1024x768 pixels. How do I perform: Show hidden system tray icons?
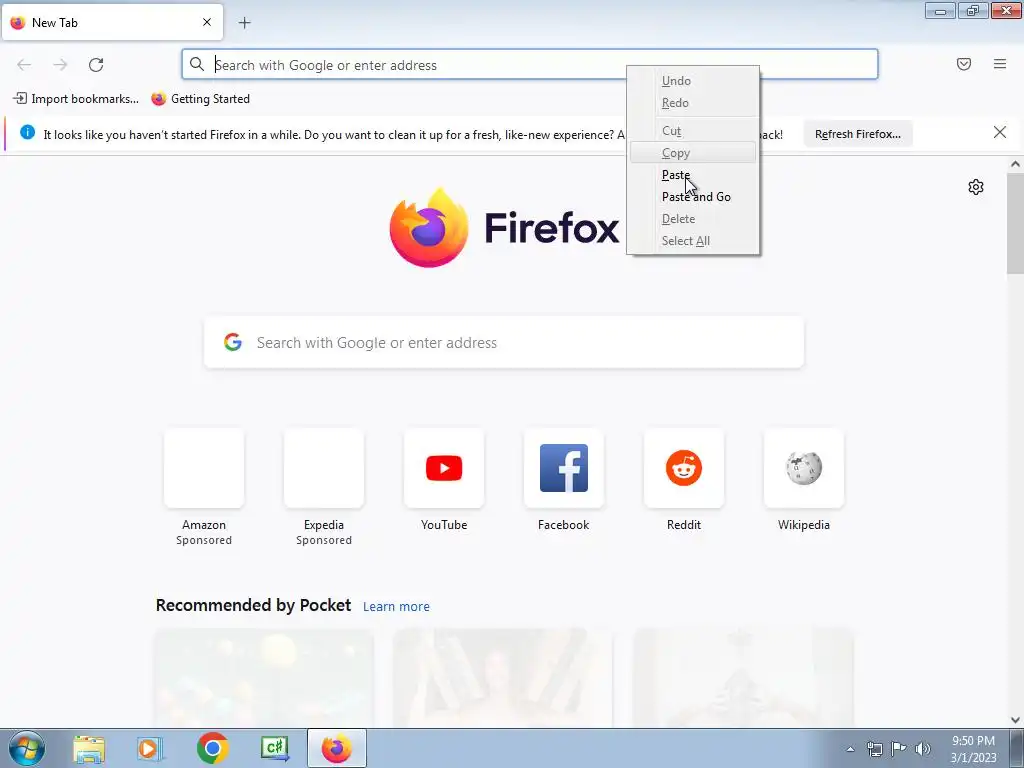click(850, 749)
